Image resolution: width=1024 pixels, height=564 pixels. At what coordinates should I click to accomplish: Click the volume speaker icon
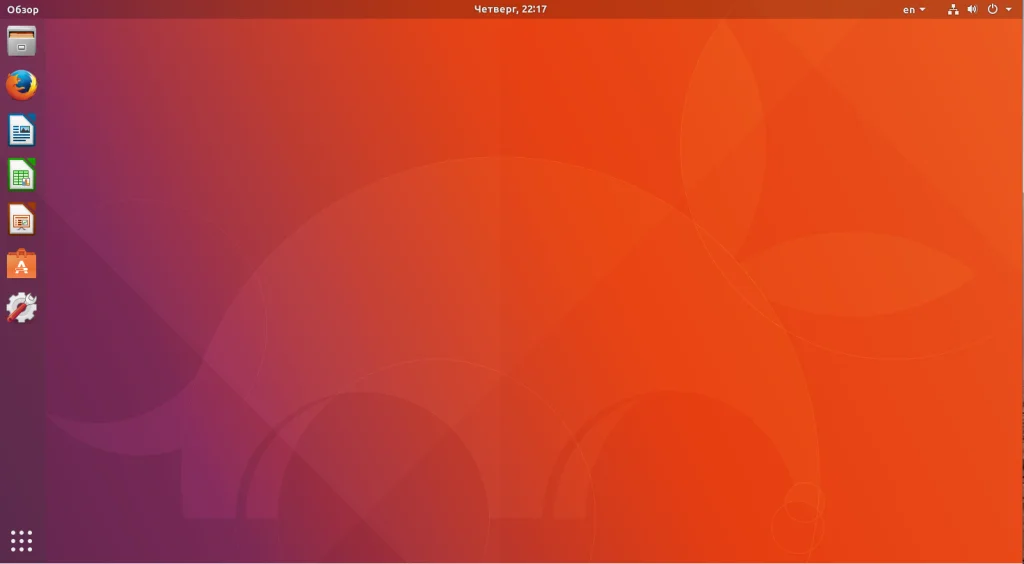click(972, 9)
